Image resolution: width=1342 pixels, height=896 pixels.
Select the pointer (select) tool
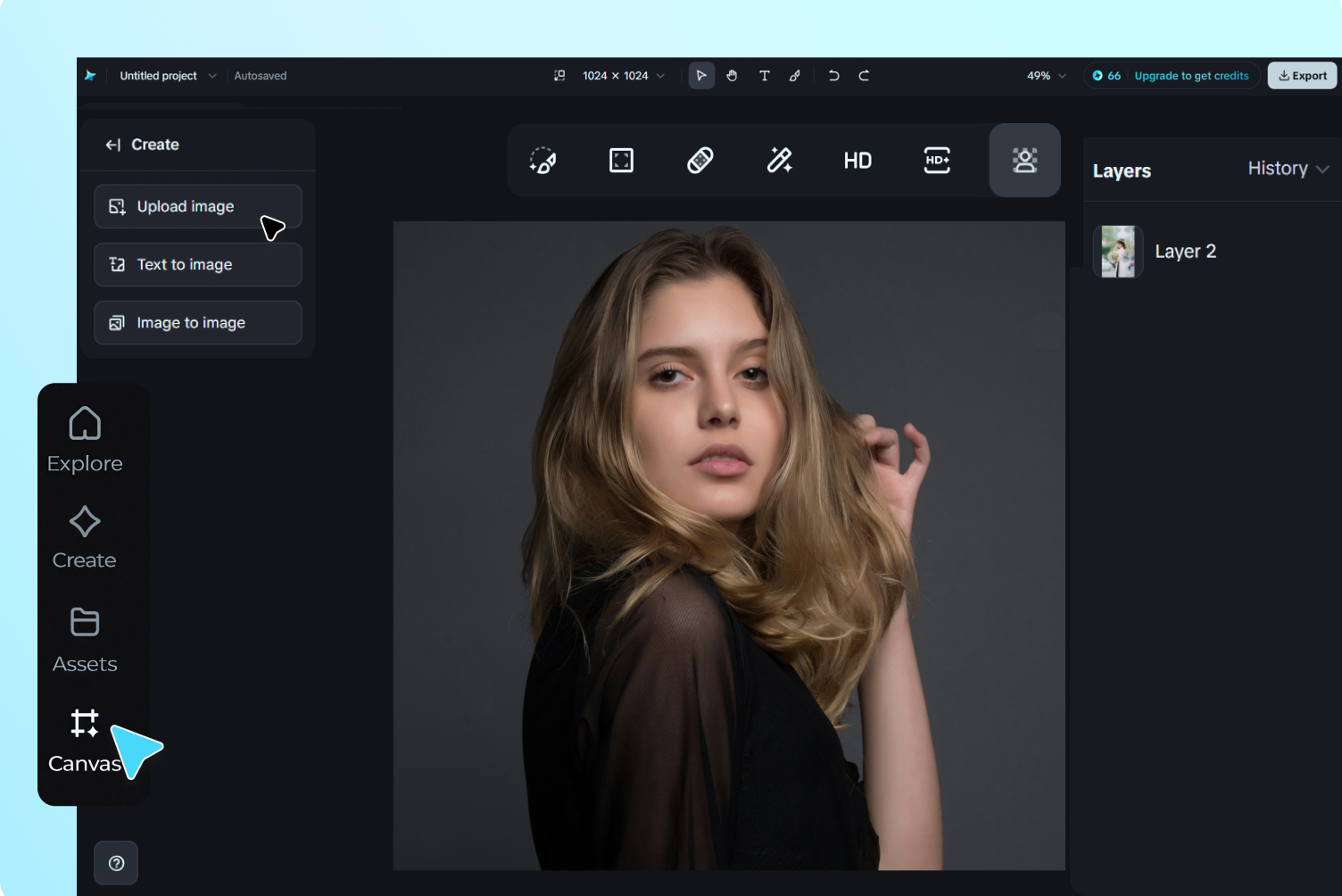(x=701, y=76)
